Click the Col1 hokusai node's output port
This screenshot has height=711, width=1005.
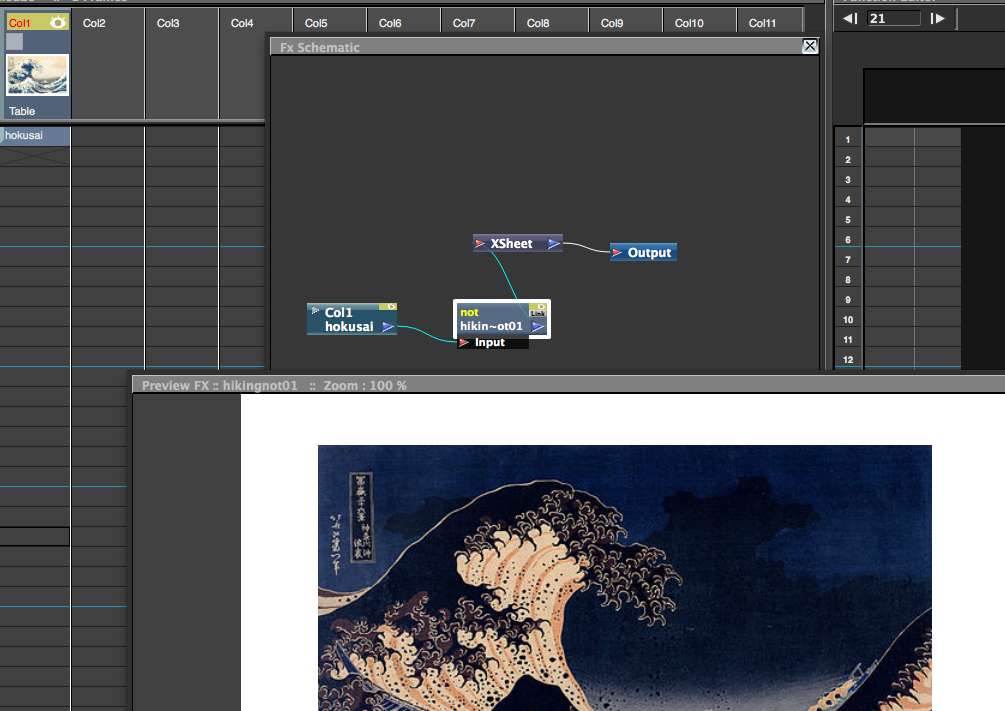pos(387,326)
